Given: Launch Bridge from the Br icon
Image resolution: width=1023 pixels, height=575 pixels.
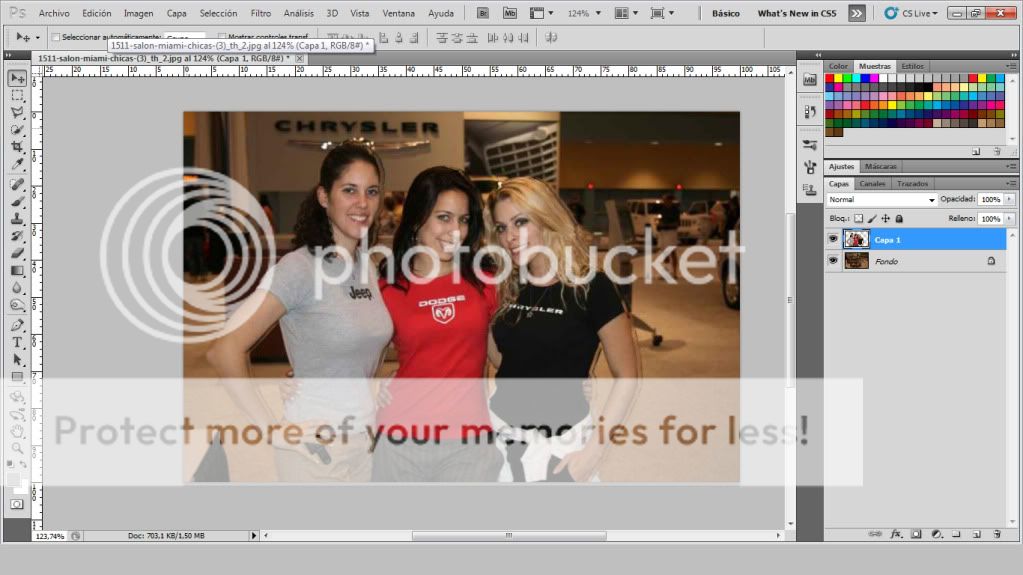Looking at the screenshot, I should click(x=483, y=13).
